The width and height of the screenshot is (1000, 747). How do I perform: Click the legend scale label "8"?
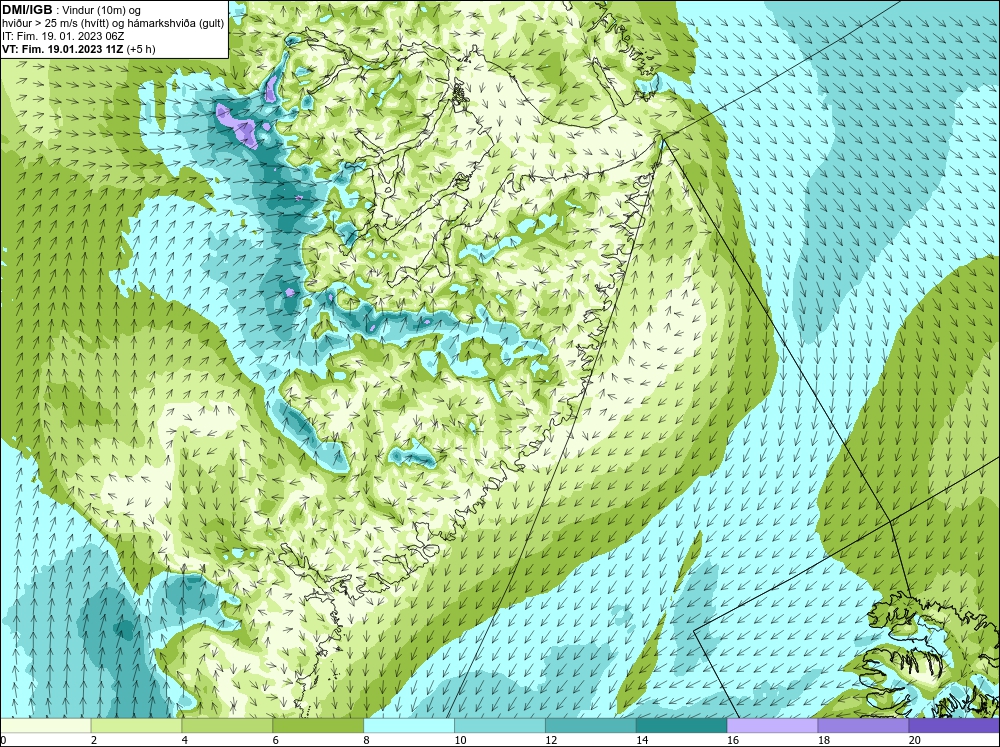tap(367, 740)
